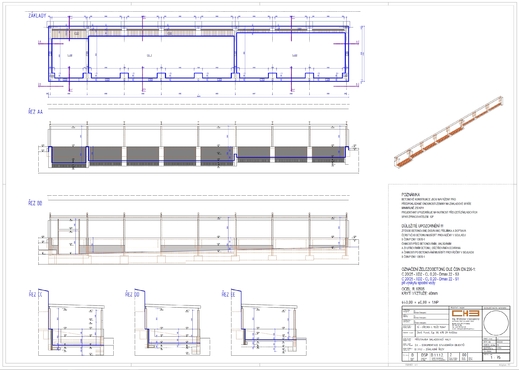519x370 pixels.
Task: Click the POZNÁMKA notes heading
Action: tap(411, 194)
